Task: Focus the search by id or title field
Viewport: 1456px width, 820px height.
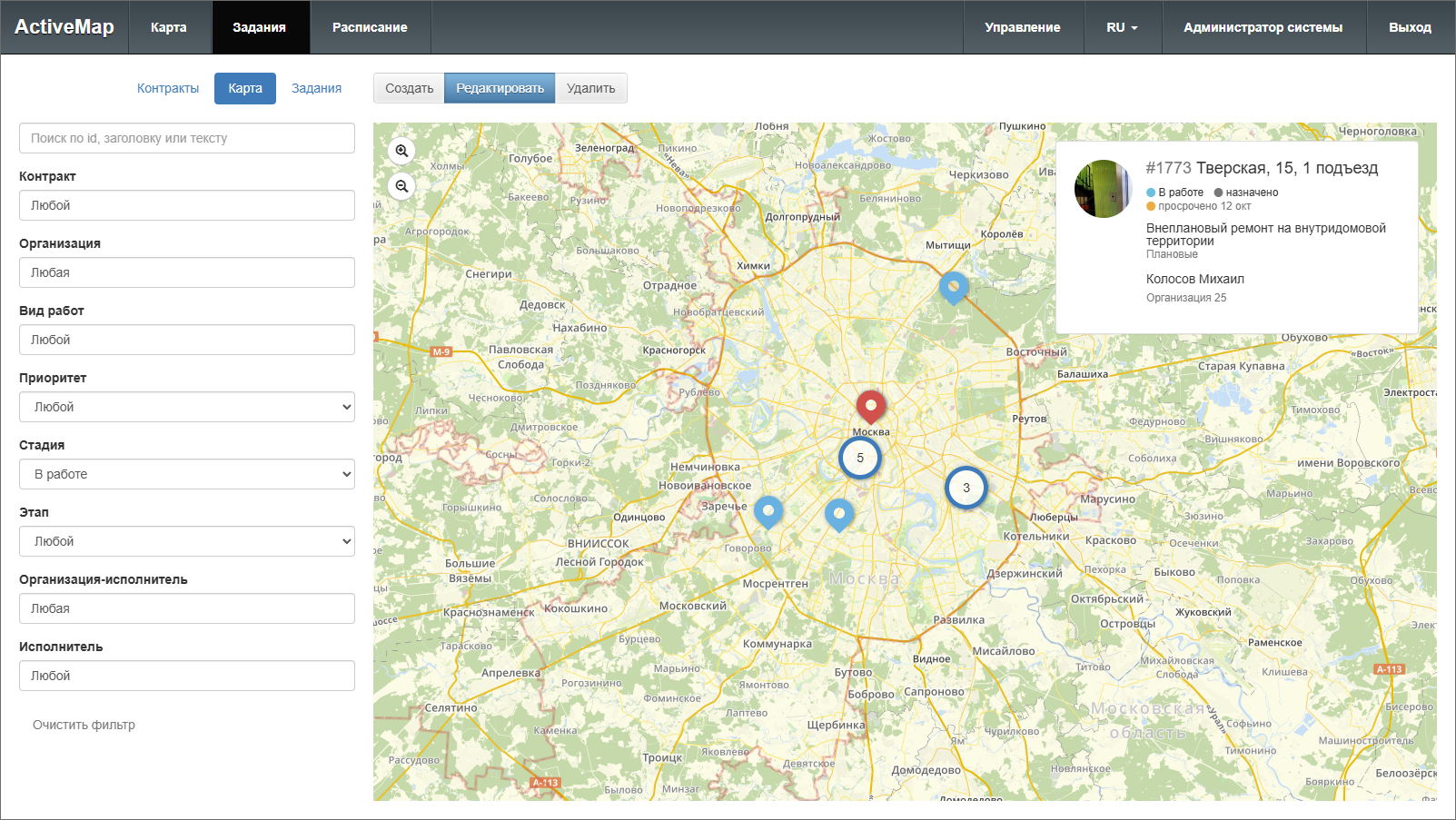Action: click(x=187, y=138)
